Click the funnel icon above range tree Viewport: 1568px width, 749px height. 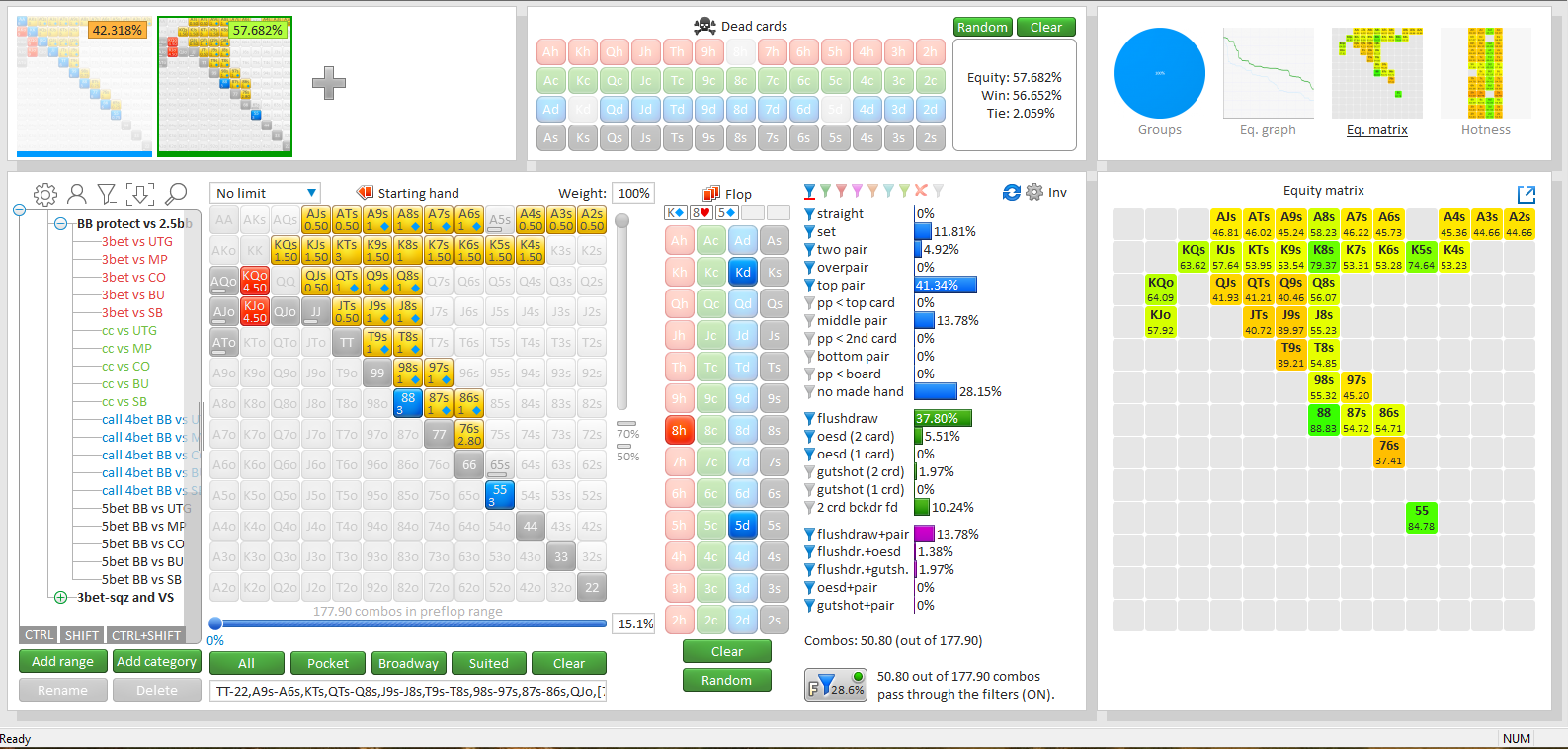[x=107, y=194]
